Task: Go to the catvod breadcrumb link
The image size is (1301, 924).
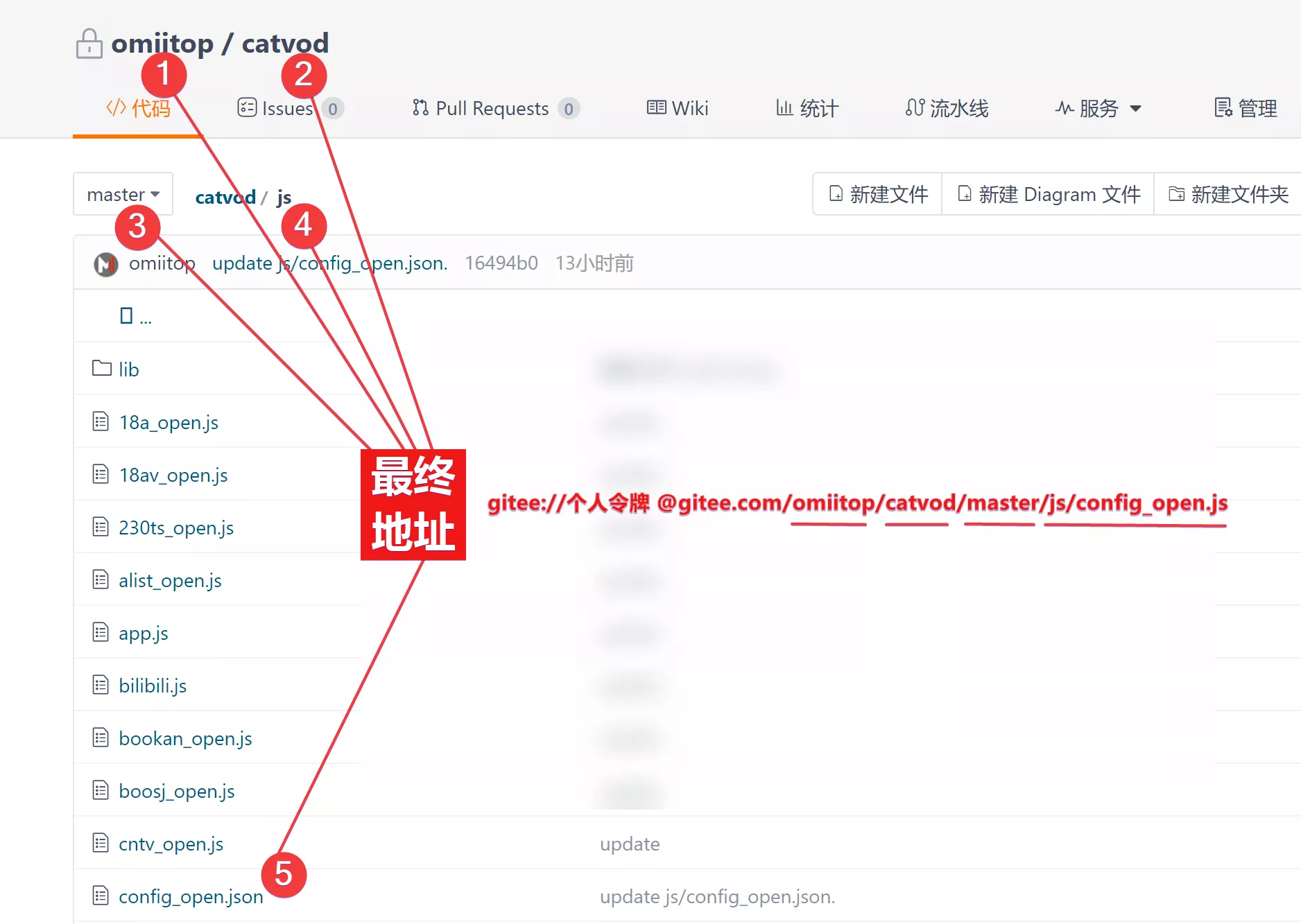Action: [225, 197]
